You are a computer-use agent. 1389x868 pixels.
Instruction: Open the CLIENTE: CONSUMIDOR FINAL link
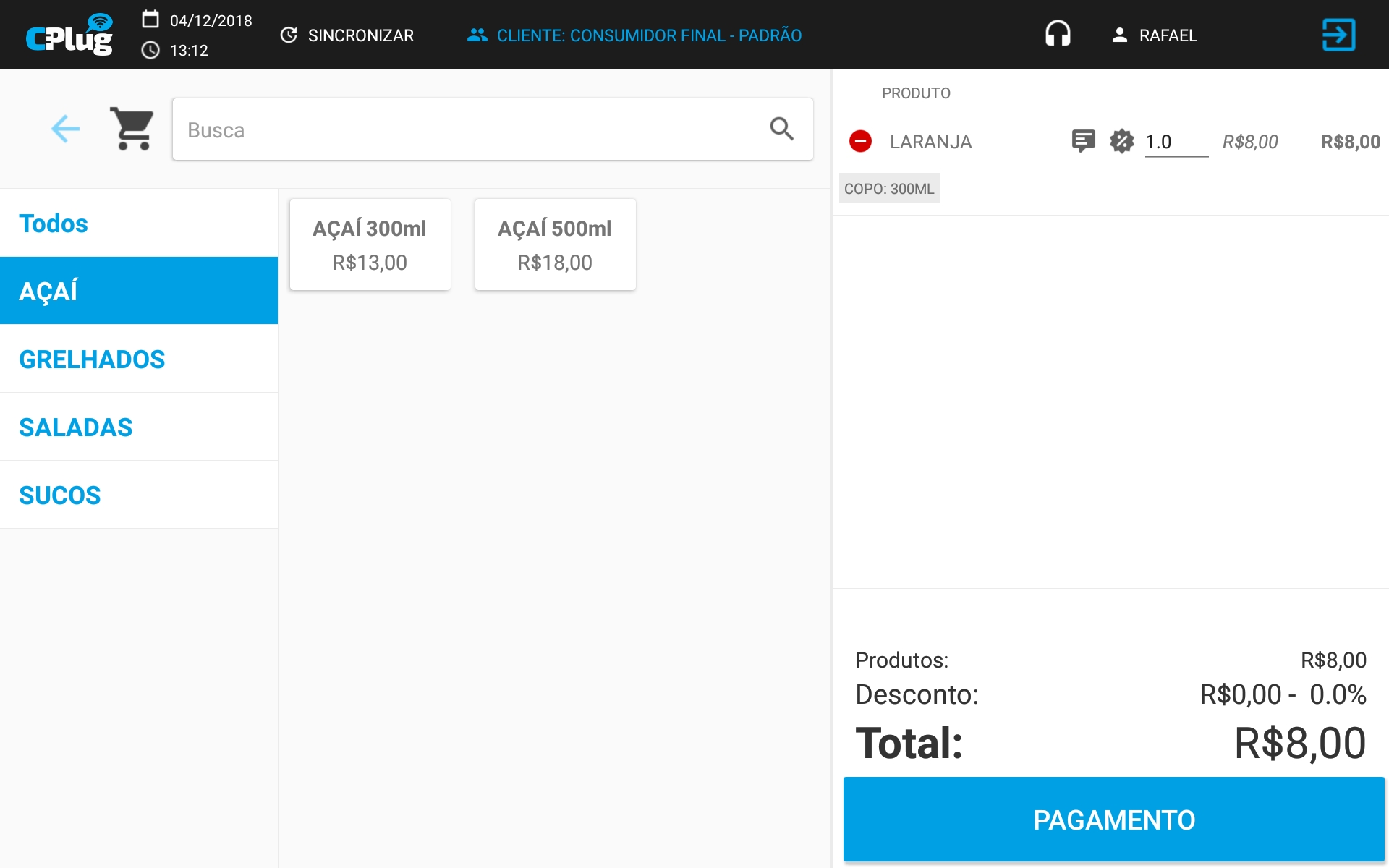pyautogui.click(x=634, y=35)
